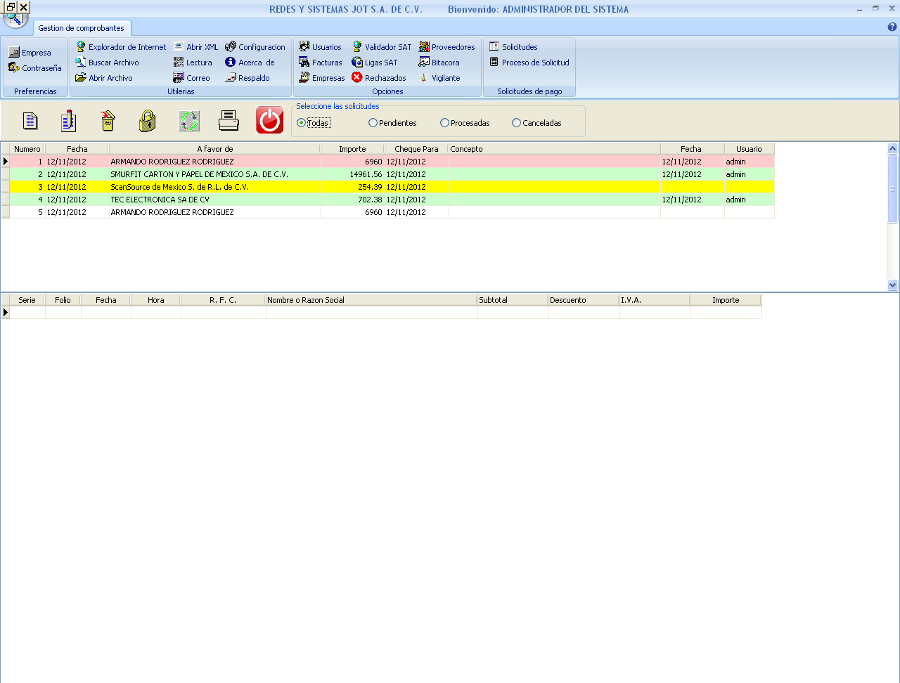
Task: Click the padlock icon in toolbar
Action: point(147,121)
